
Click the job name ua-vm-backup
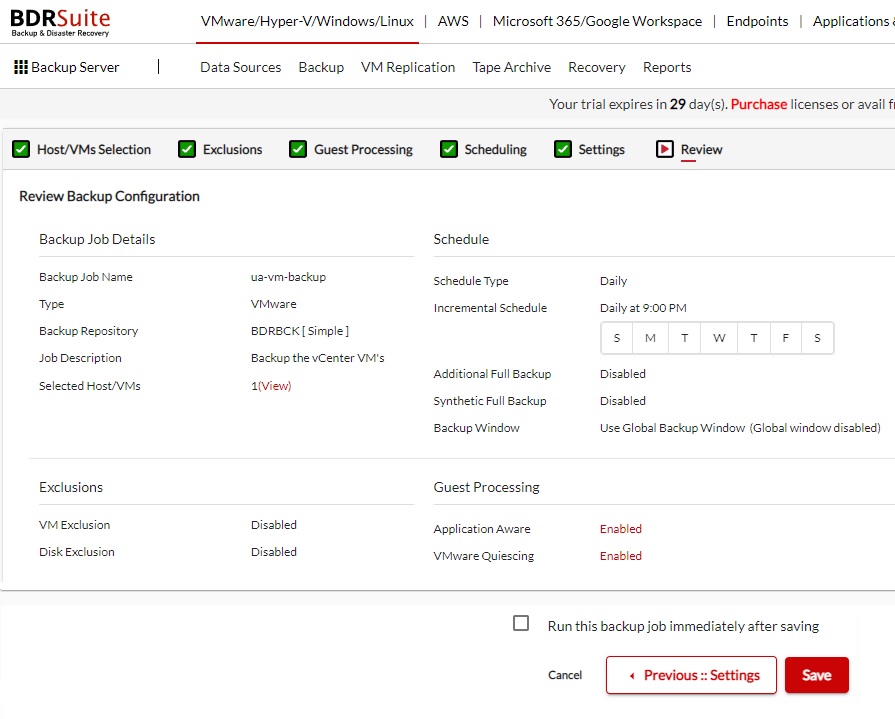[x=288, y=277]
